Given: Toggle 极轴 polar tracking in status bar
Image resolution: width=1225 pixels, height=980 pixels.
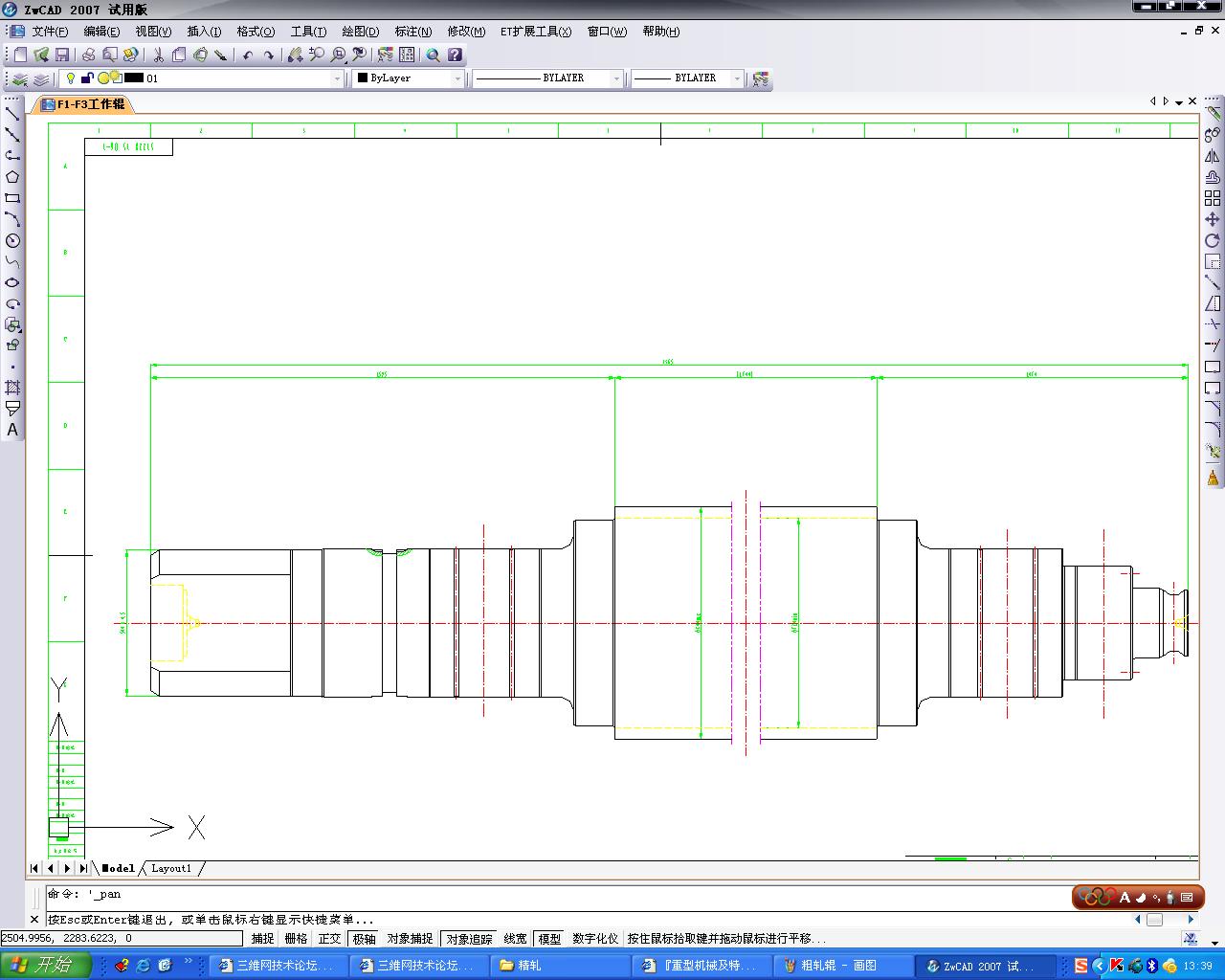Looking at the screenshot, I should click(x=365, y=939).
